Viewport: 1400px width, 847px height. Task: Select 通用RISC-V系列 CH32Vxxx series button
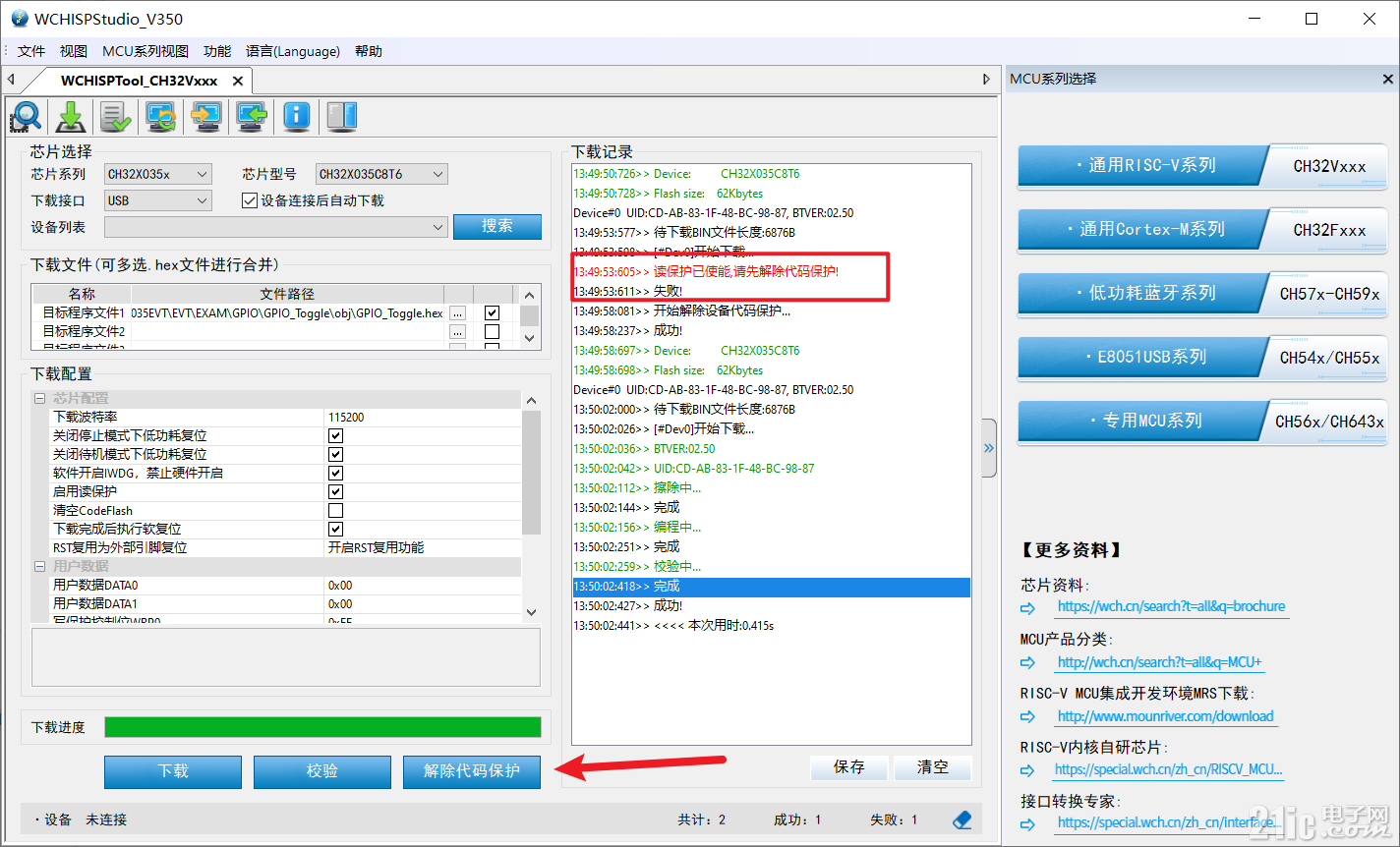[1202, 166]
